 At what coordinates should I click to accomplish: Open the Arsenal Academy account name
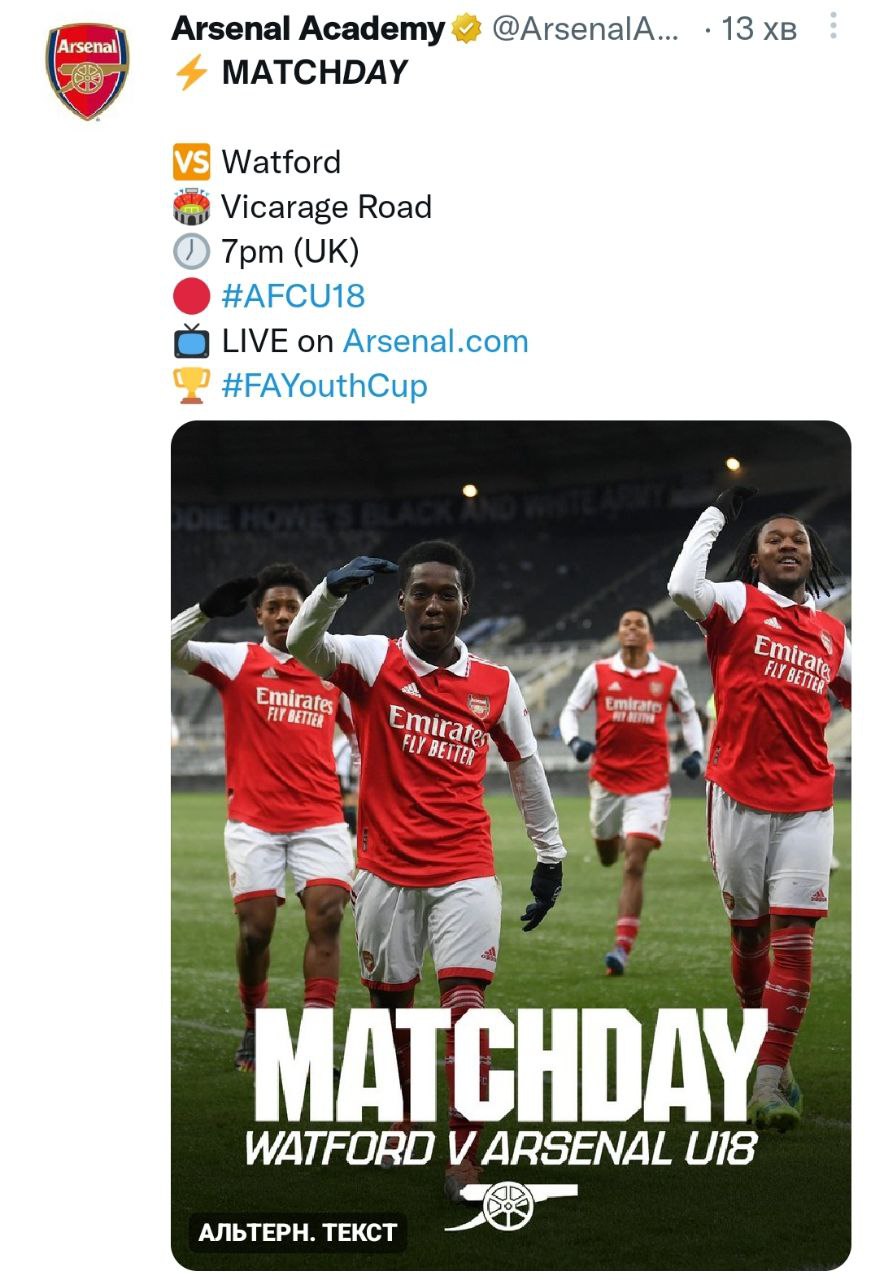click(x=307, y=30)
